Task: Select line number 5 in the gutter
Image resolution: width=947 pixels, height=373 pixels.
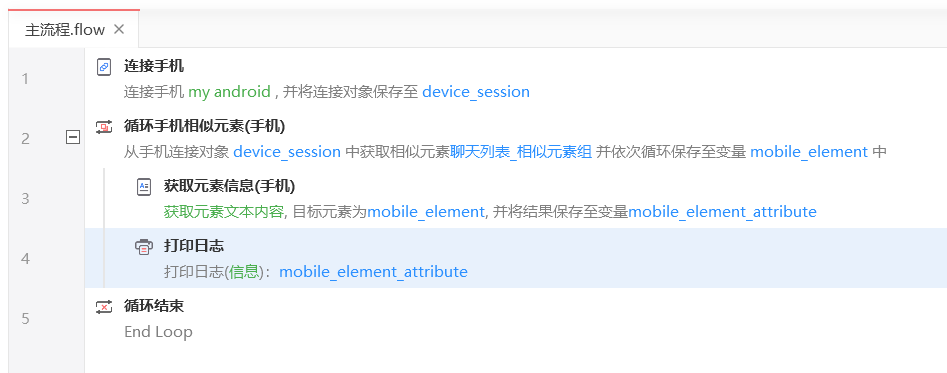Action: (x=25, y=319)
